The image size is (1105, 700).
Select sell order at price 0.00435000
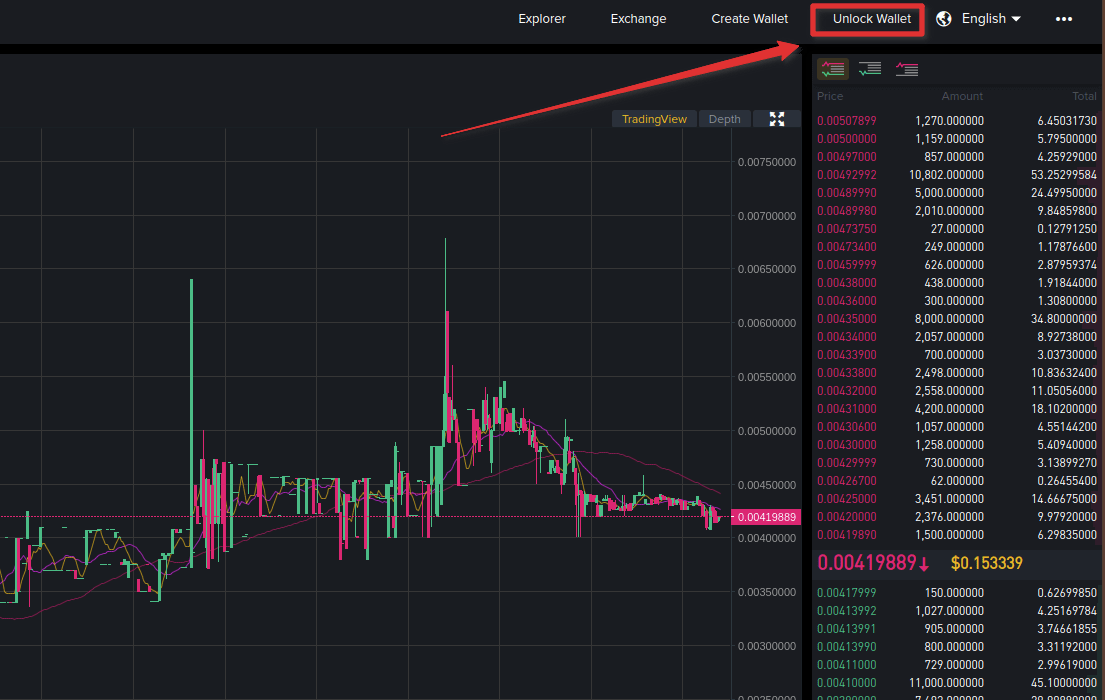(956, 319)
